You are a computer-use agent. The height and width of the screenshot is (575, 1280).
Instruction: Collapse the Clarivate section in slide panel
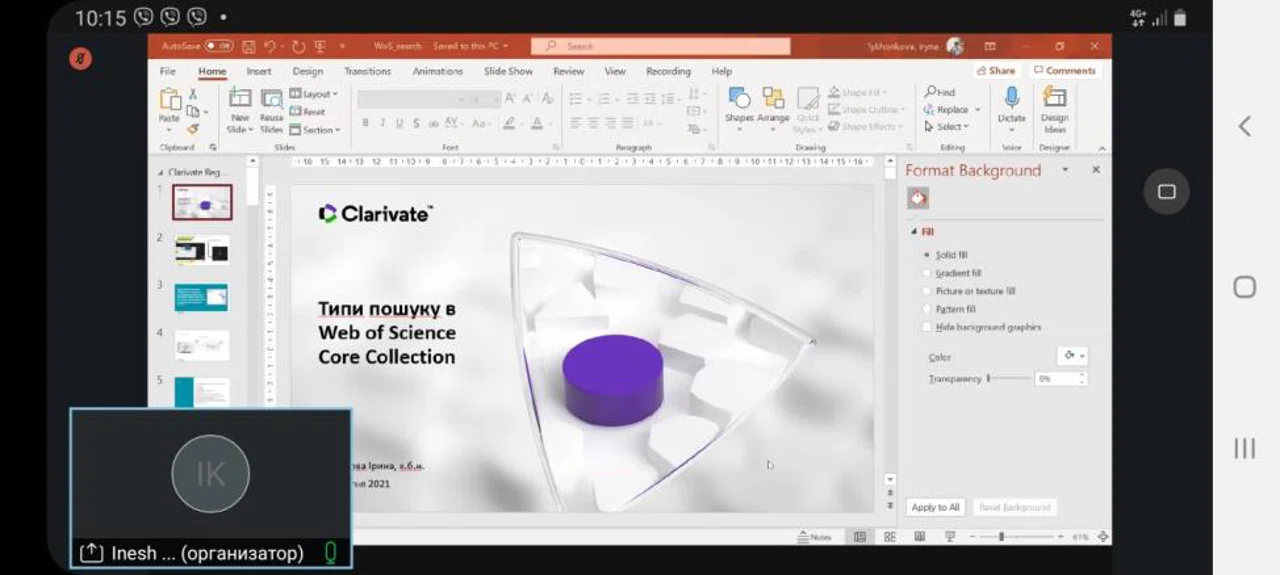click(x=161, y=172)
